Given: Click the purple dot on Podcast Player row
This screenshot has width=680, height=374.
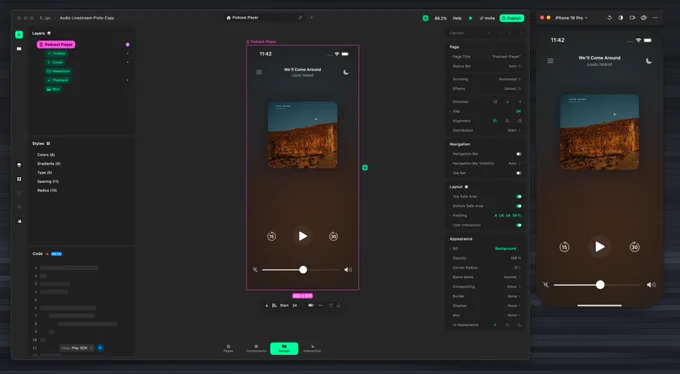Looking at the screenshot, I should tap(128, 44).
